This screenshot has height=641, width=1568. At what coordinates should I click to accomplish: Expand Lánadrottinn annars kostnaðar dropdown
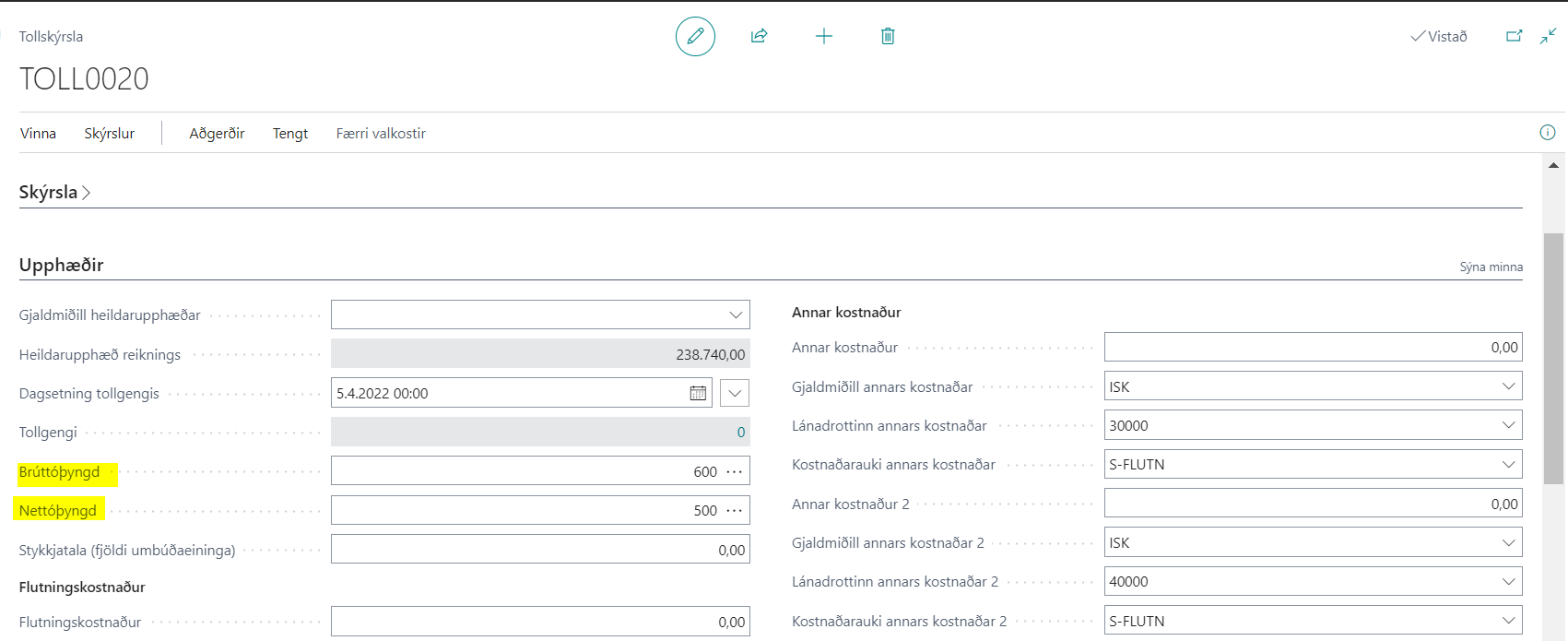(x=1508, y=425)
